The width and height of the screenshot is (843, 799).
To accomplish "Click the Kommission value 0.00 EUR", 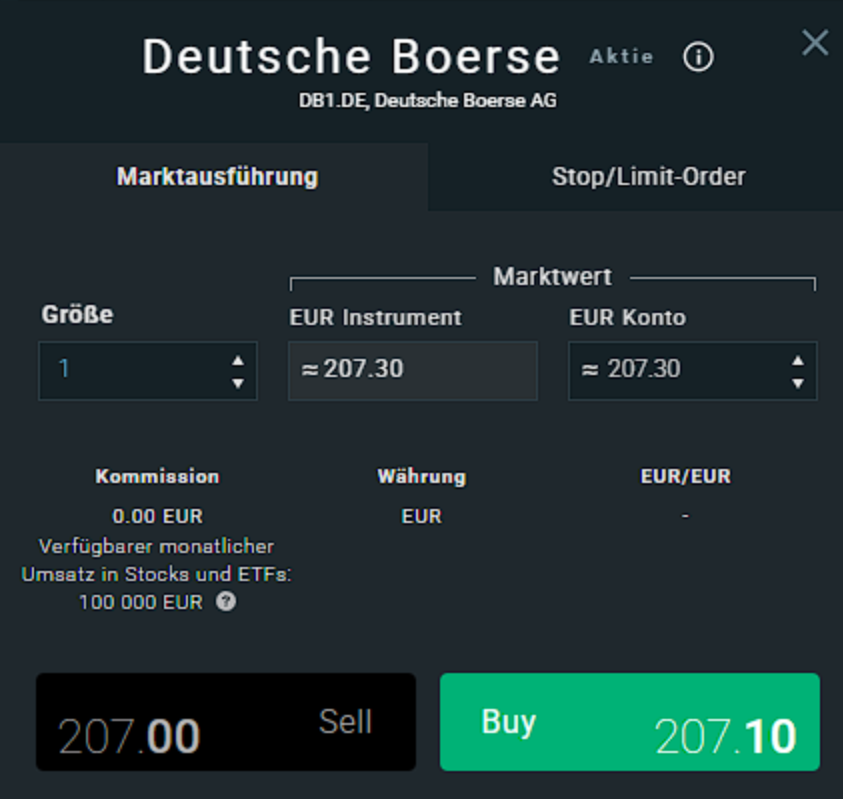I will coord(156,516).
